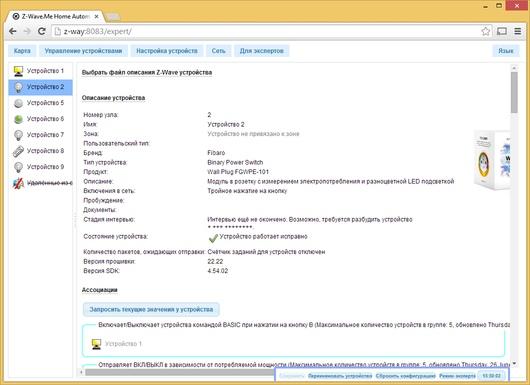Click the cast screen icon in address bar
This screenshot has height=385, width=530.
tap(502, 31)
